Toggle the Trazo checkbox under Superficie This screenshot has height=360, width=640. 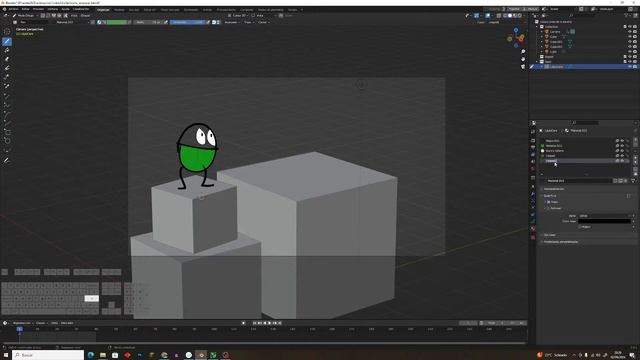click(x=548, y=202)
